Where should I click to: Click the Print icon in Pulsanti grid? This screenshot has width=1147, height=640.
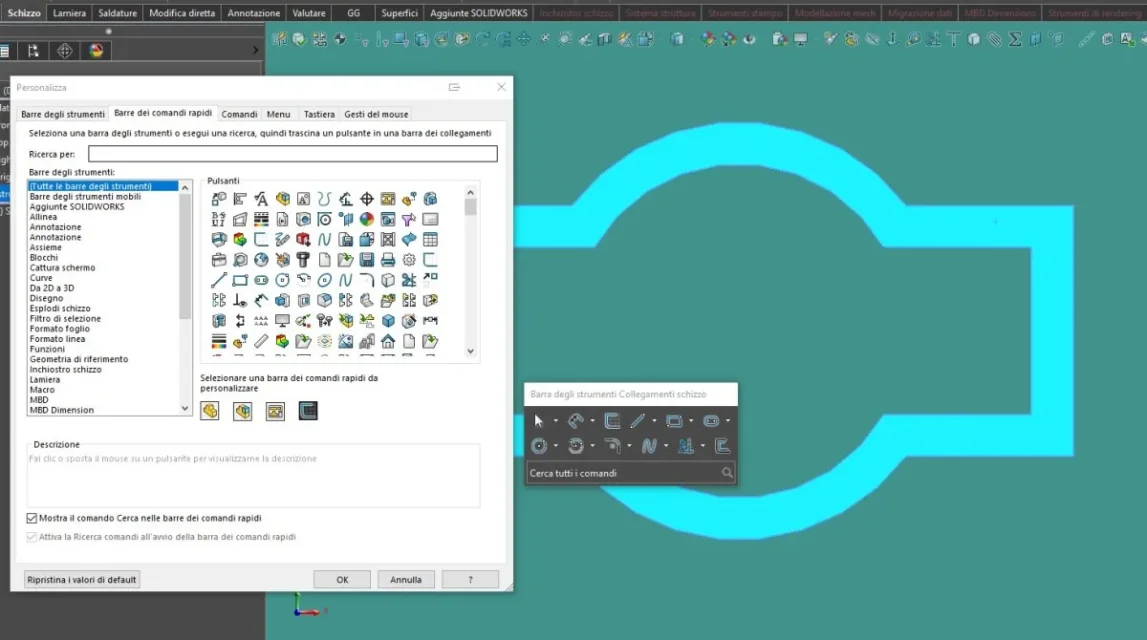point(388,260)
